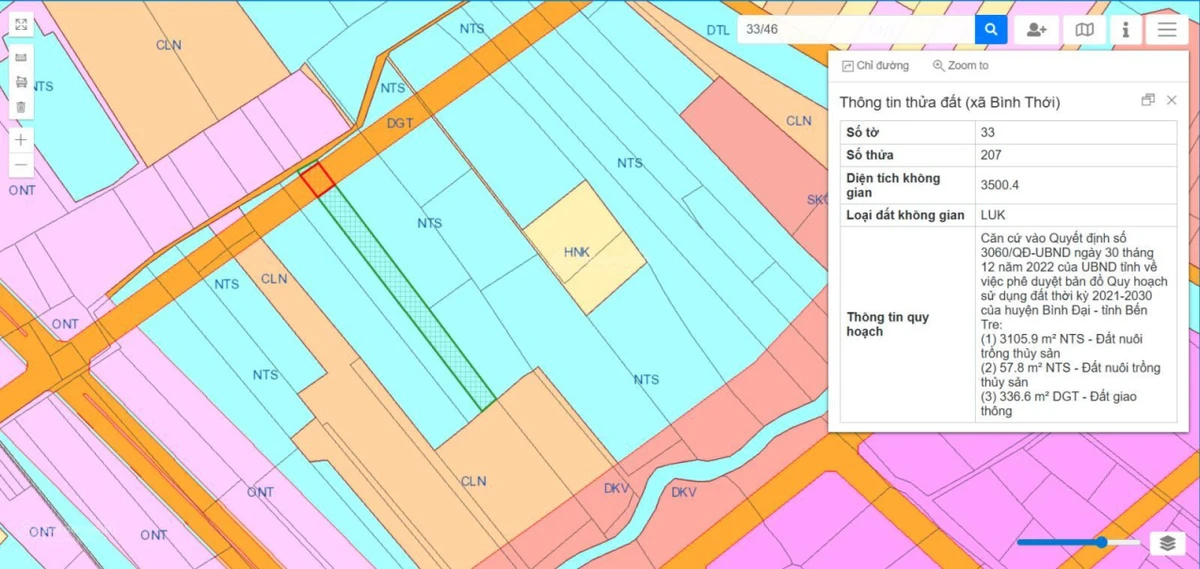Adjust the layer opacity slider handle
Screen dimensions: 1200x569
pos(1101,542)
